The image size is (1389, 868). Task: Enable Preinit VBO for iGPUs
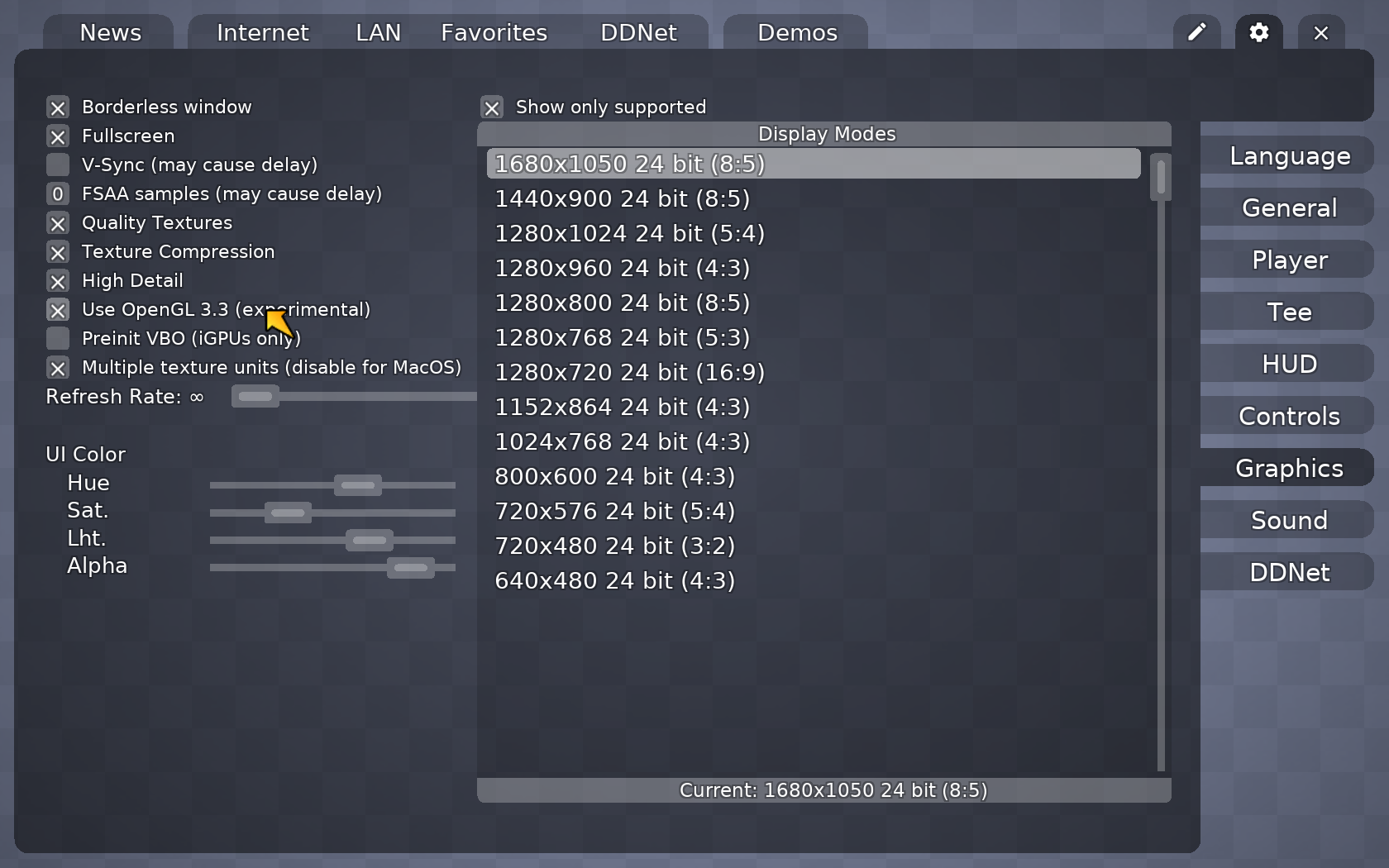coord(57,338)
